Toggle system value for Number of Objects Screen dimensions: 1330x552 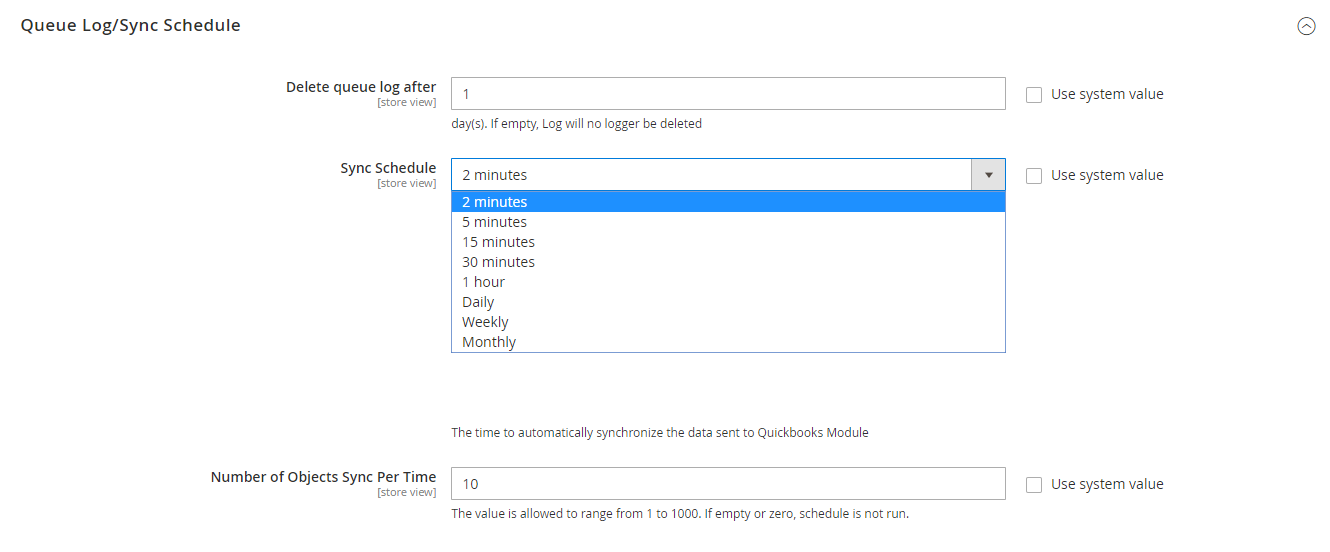point(1034,485)
